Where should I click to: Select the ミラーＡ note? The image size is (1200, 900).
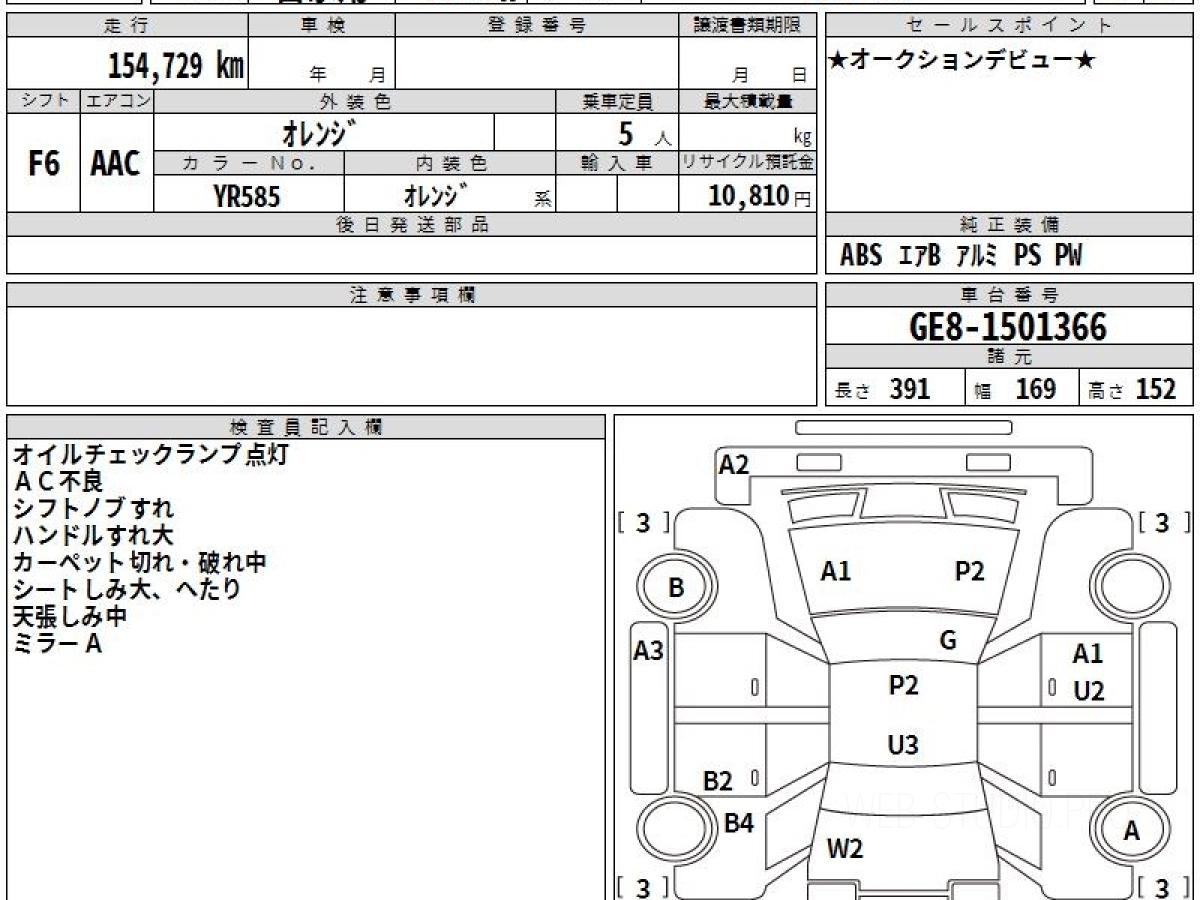coord(58,644)
